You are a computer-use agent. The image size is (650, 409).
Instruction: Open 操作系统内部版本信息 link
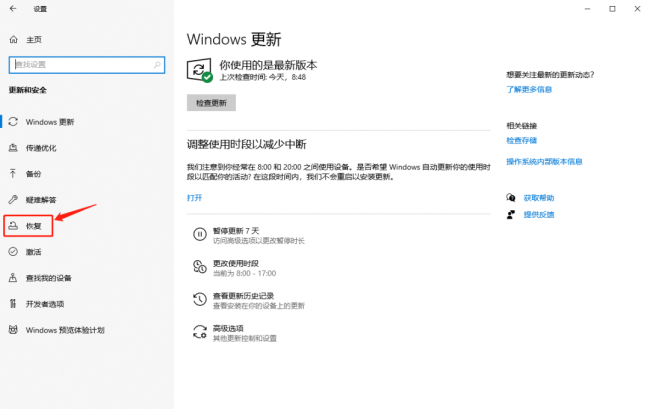pos(544,162)
